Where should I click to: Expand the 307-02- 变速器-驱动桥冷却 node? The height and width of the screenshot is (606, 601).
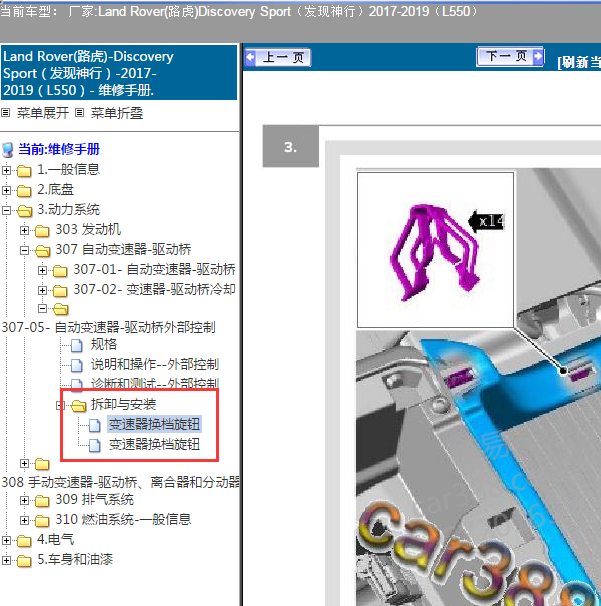tap(43, 290)
